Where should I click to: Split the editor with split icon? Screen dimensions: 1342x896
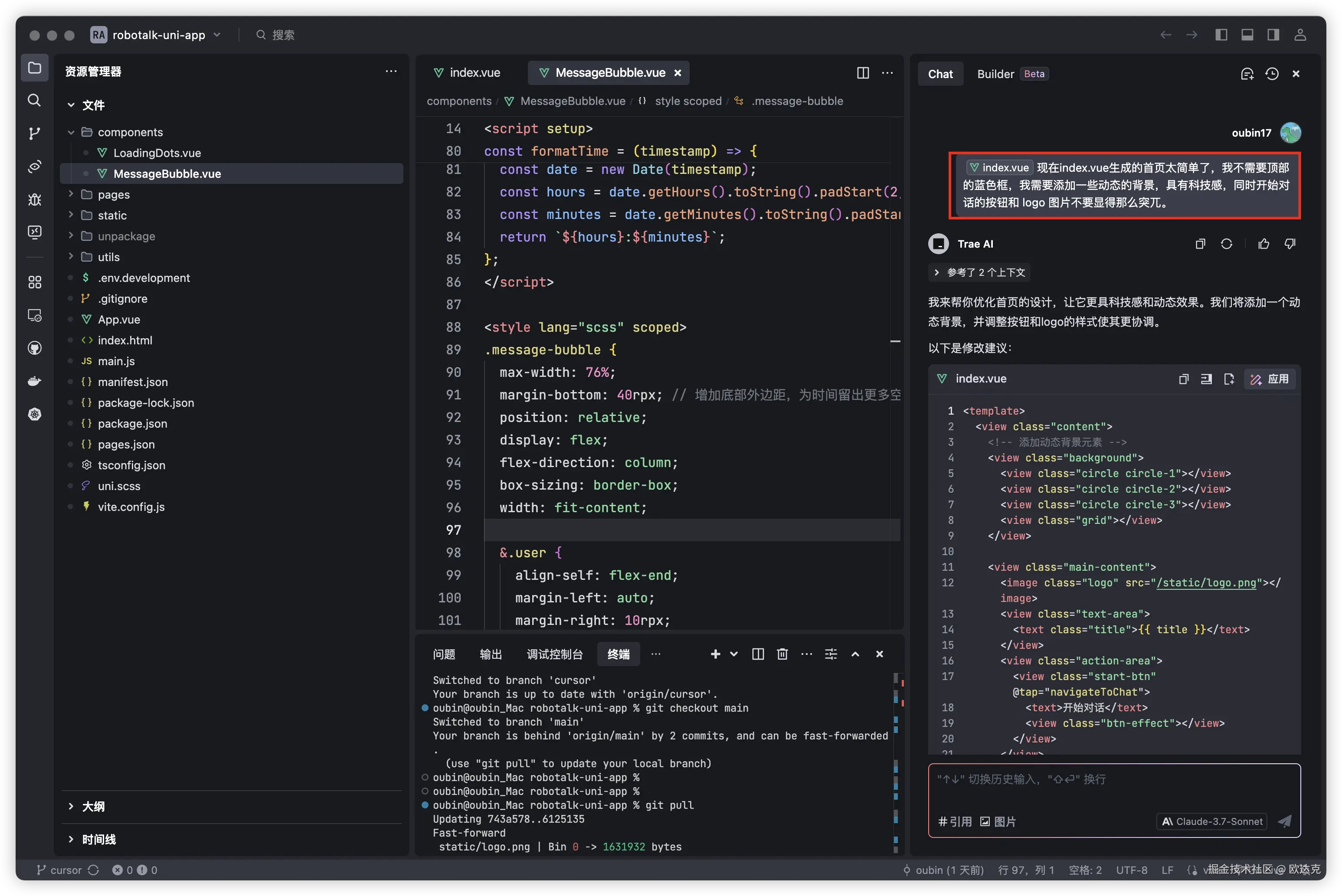862,72
